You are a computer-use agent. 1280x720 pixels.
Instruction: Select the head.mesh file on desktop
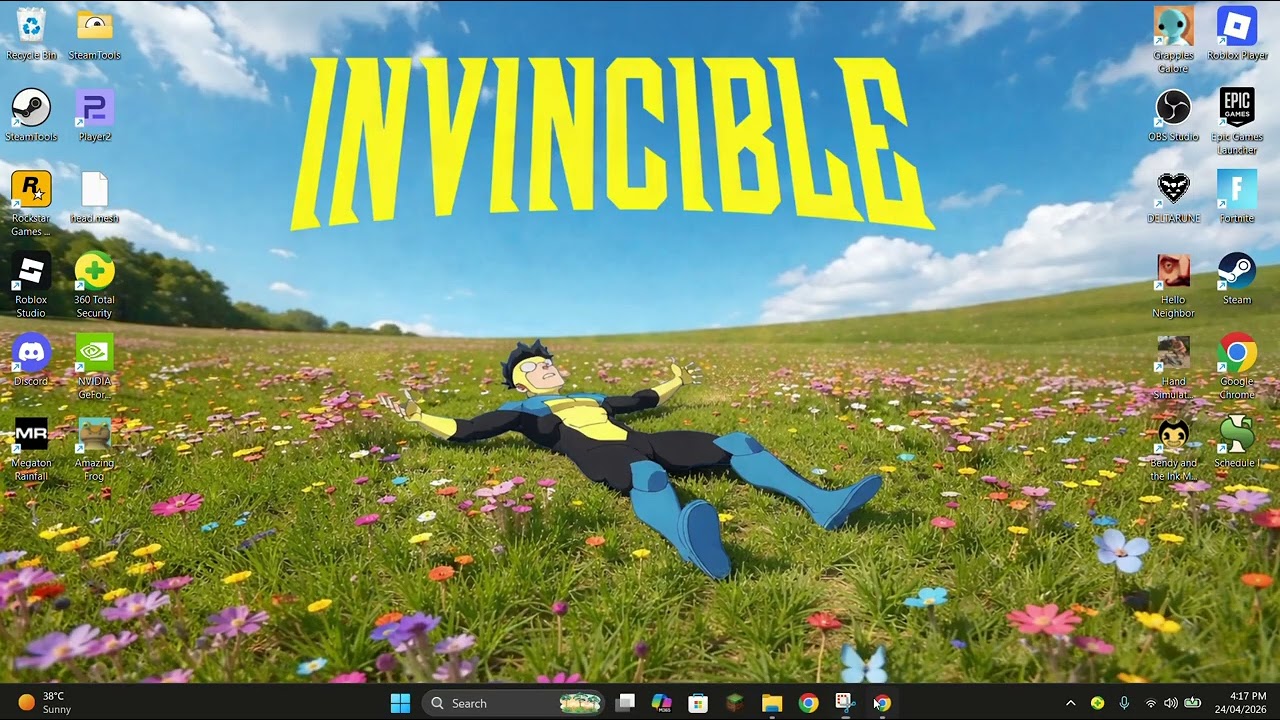[94, 198]
